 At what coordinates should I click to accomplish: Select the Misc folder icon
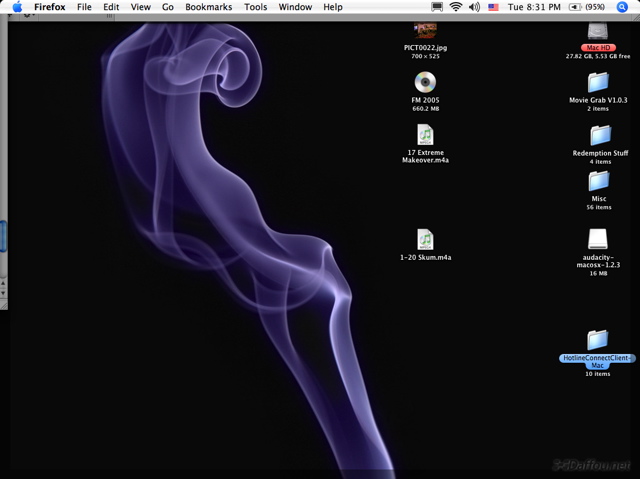click(x=598, y=181)
